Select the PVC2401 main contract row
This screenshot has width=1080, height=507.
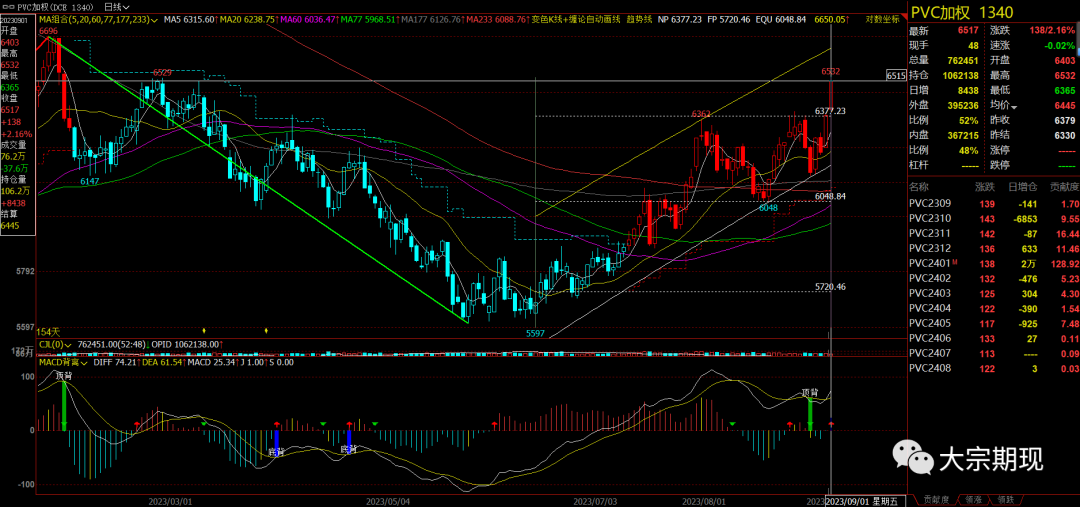(x=993, y=264)
